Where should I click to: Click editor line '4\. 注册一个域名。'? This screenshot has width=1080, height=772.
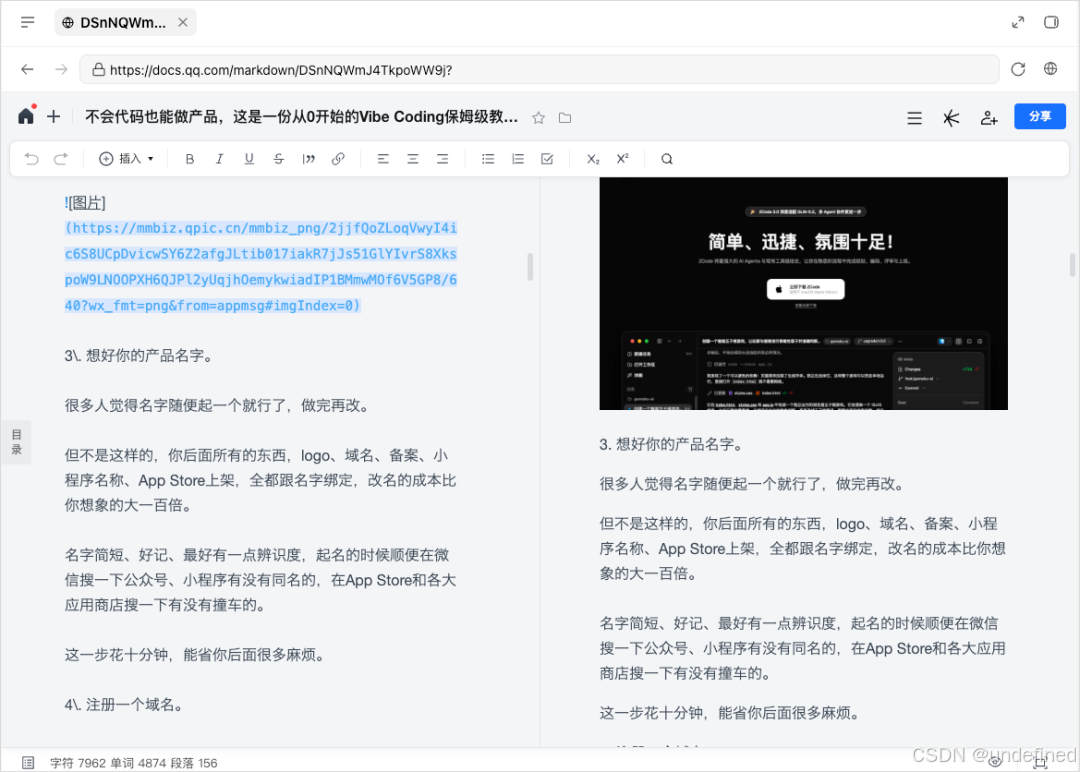point(125,705)
